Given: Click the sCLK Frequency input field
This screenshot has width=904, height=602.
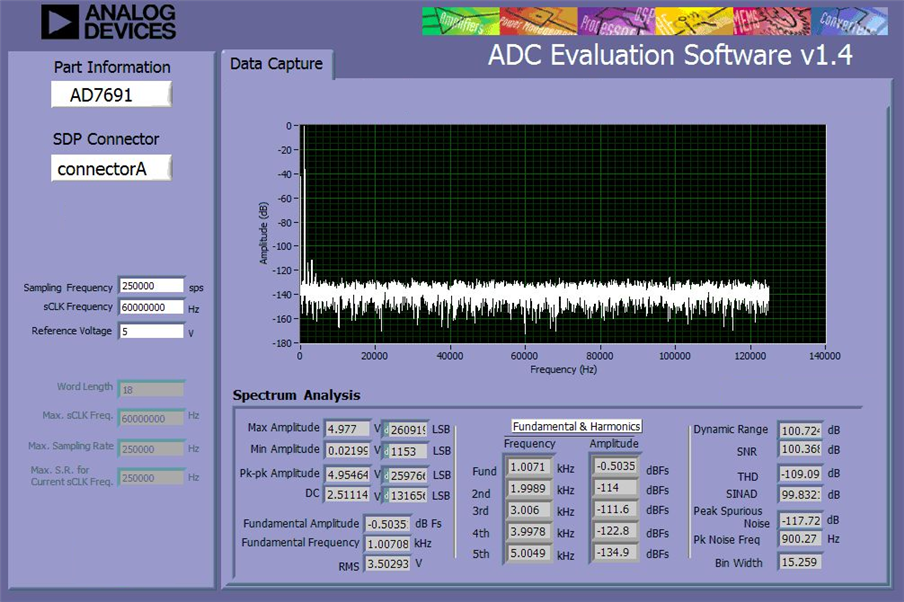Looking at the screenshot, I should (152, 307).
